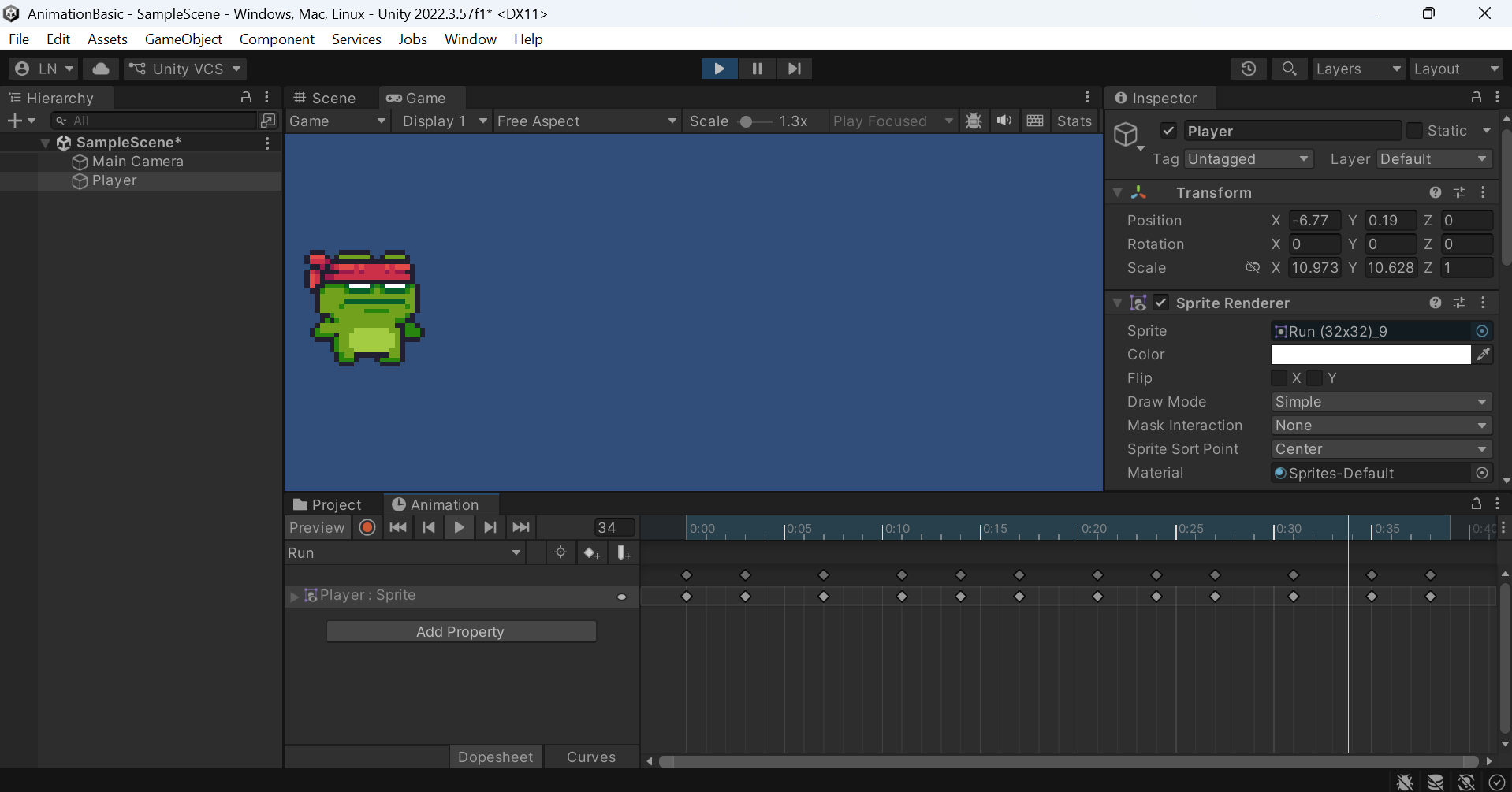This screenshot has height=792, width=1512.
Task: Open the Free Aspect resolution dropdown
Action: tap(587, 121)
